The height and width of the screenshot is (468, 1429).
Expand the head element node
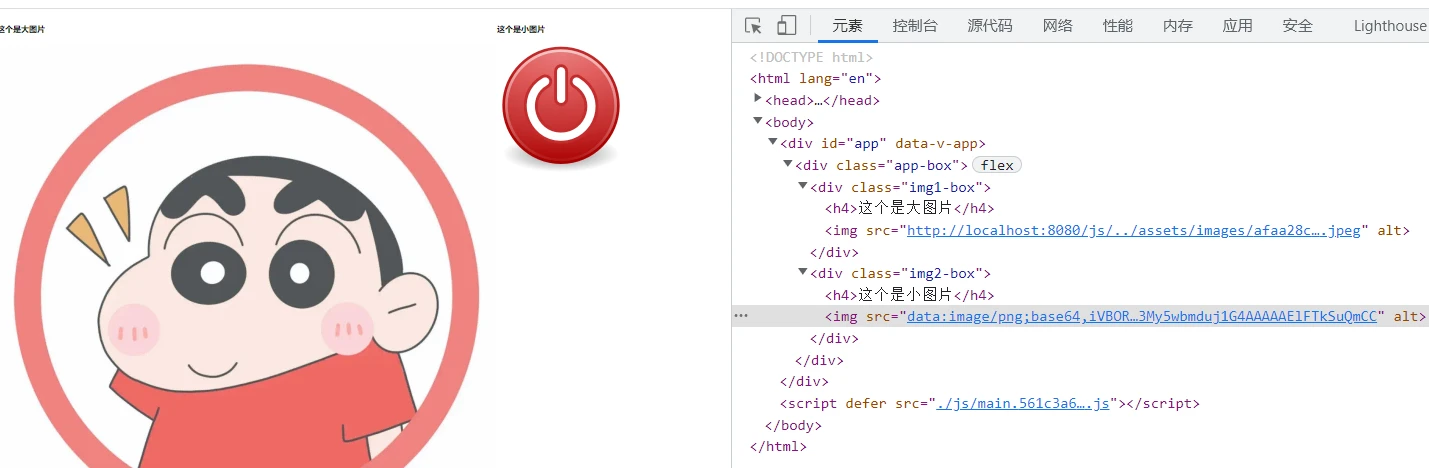click(x=758, y=99)
